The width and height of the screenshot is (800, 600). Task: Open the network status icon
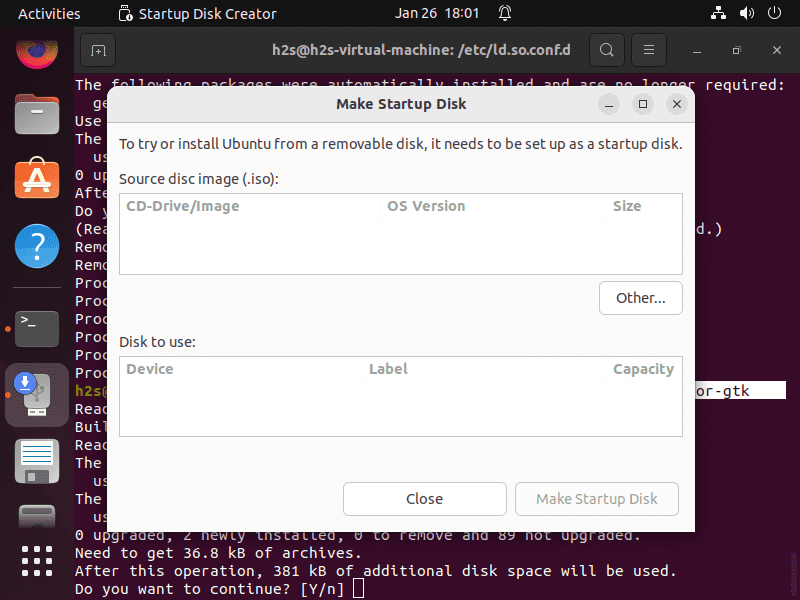point(718,13)
